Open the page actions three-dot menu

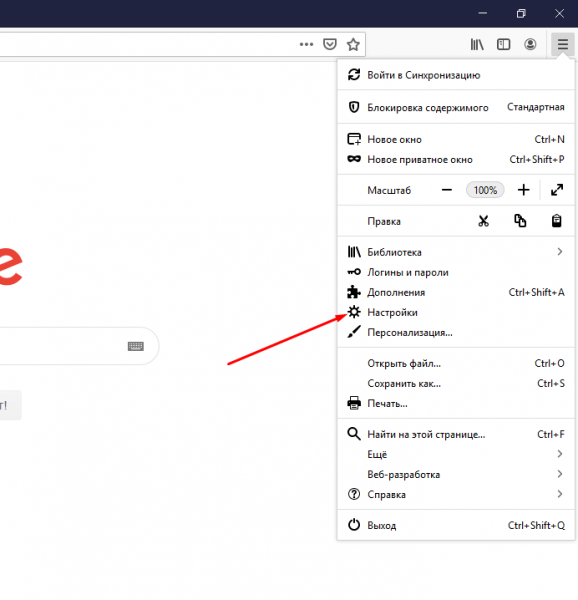(306, 44)
